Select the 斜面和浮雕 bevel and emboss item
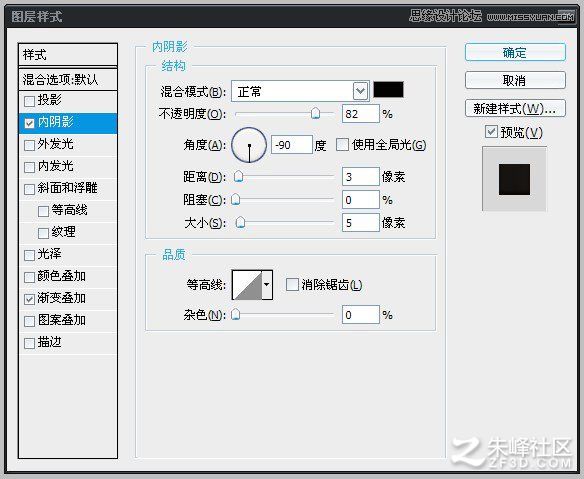The height and width of the screenshot is (479, 584). 68,188
